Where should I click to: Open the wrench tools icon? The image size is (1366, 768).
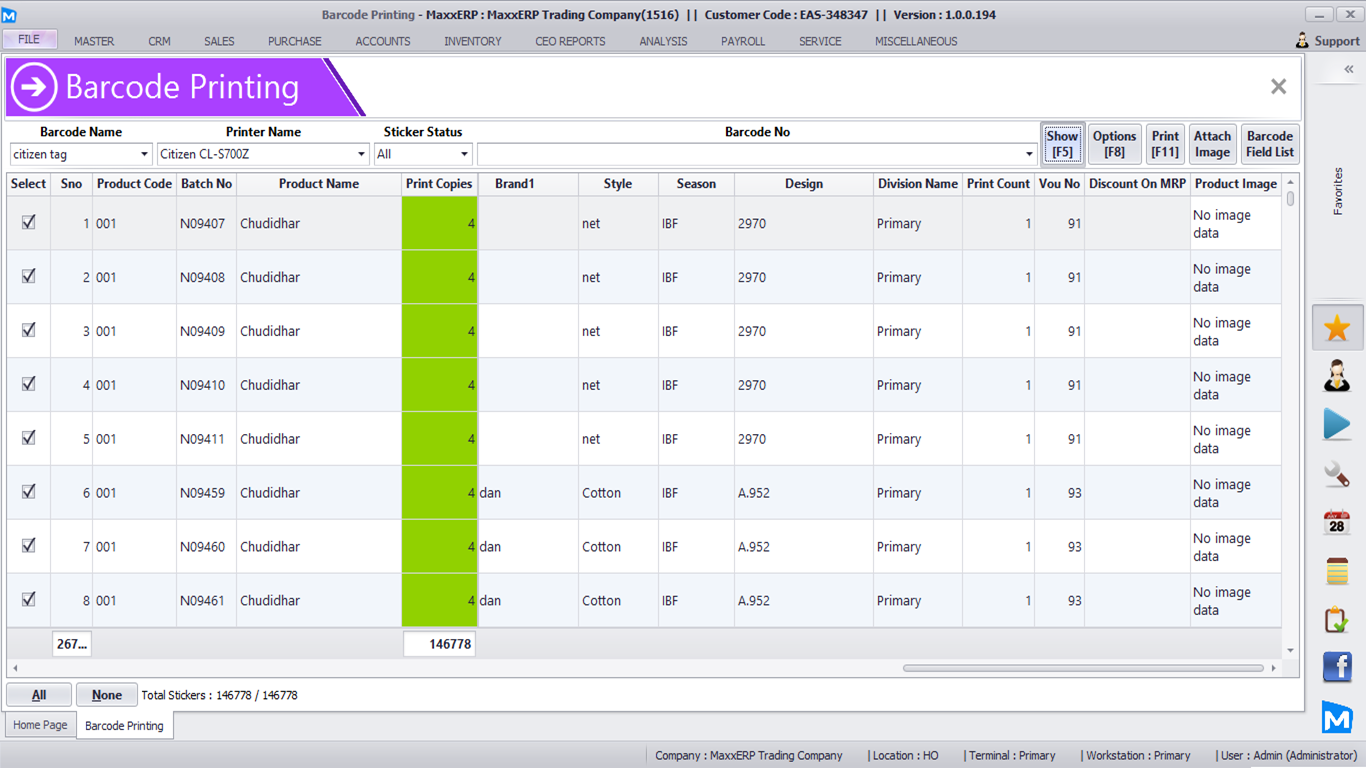tap(1337, 473)
